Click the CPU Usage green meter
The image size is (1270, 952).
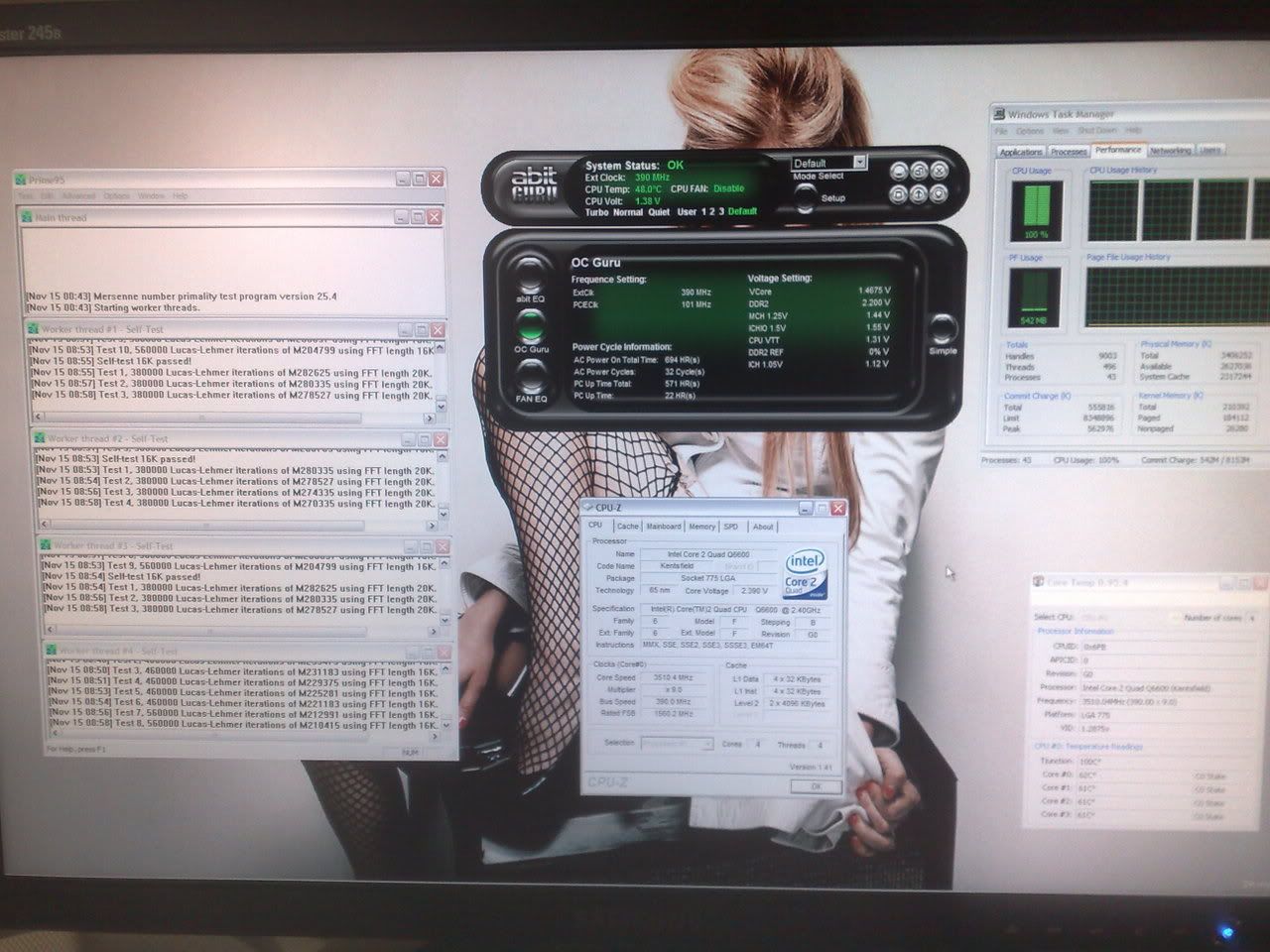(1035, 209)
